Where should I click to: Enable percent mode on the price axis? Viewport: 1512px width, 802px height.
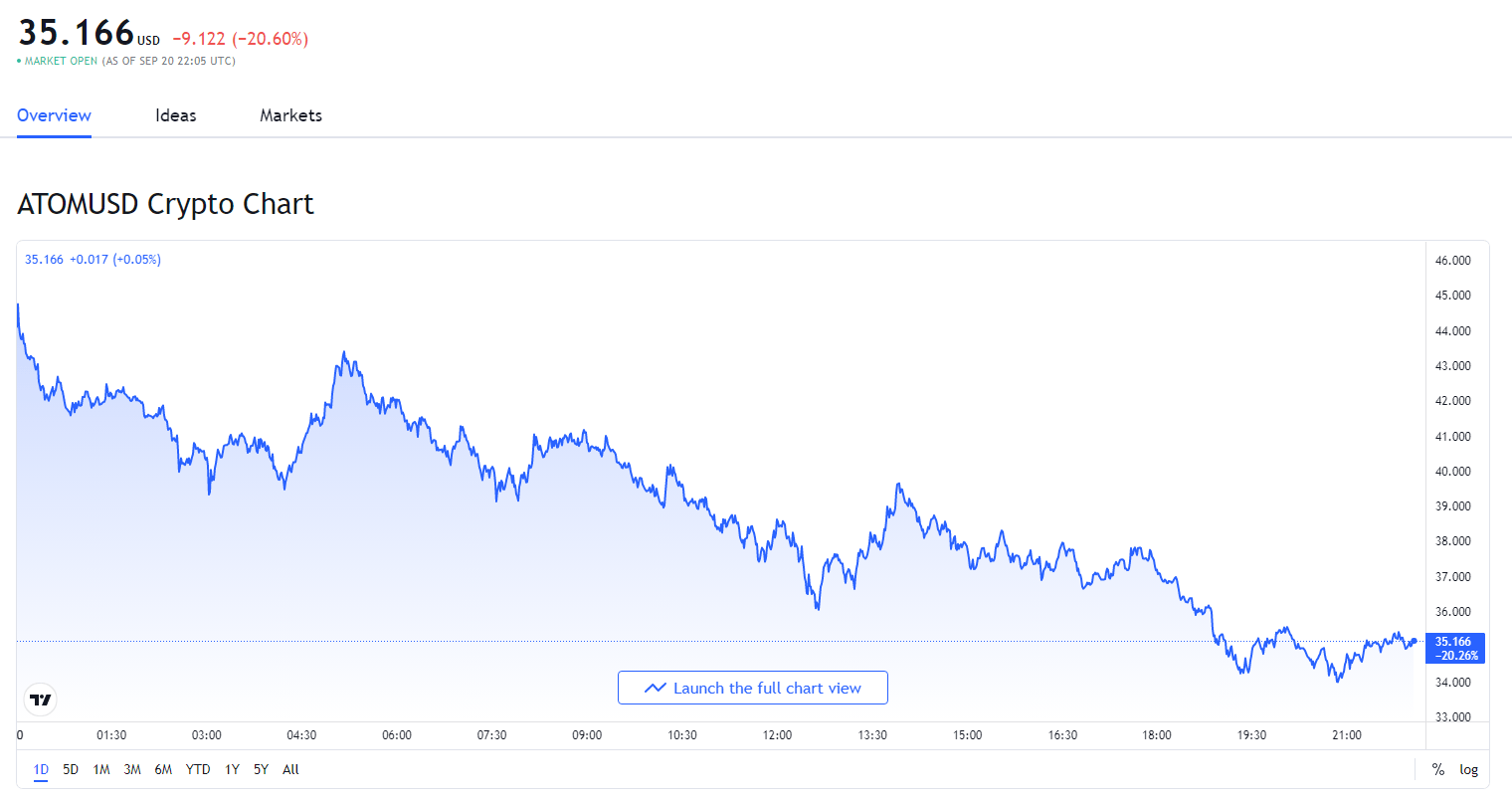coord(1437,769)
